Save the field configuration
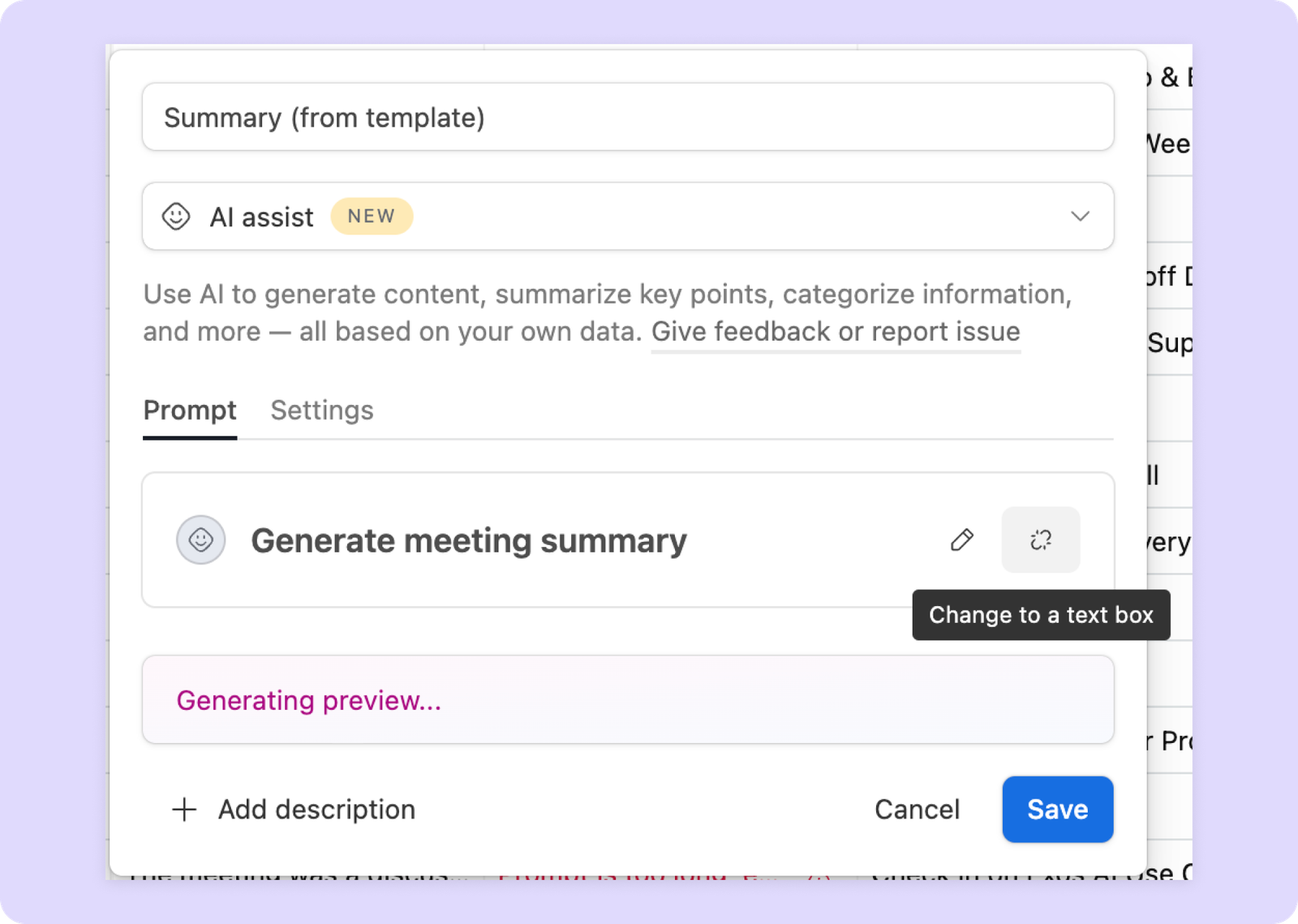Image resolution: width=1298 pixels, height=924 pixels. [1058, 810]
